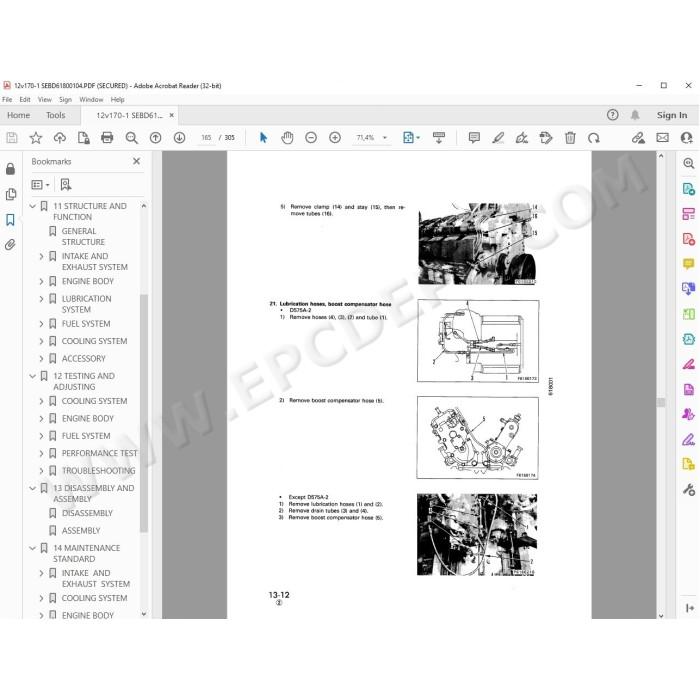
Task: Open page thumbnails panel icon
Action: pyautogui.click(x=10, y=194)
